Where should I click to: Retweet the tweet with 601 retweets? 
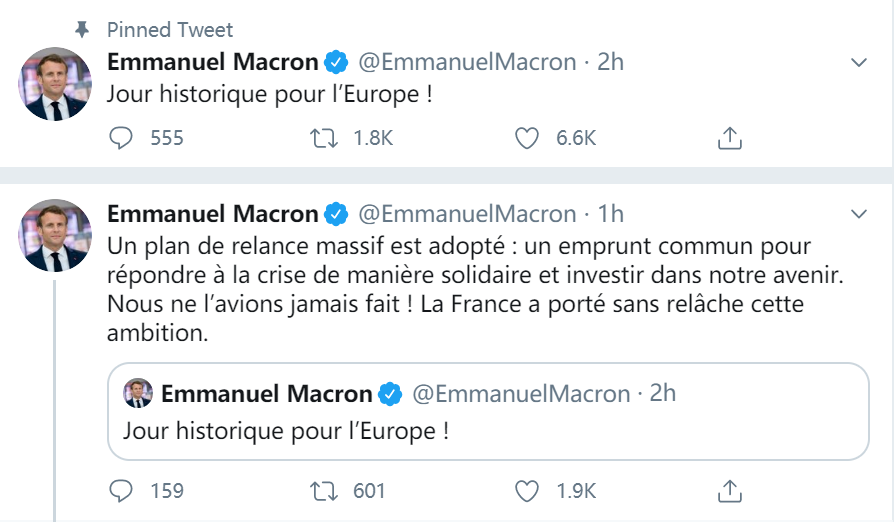tap(322, 490)
